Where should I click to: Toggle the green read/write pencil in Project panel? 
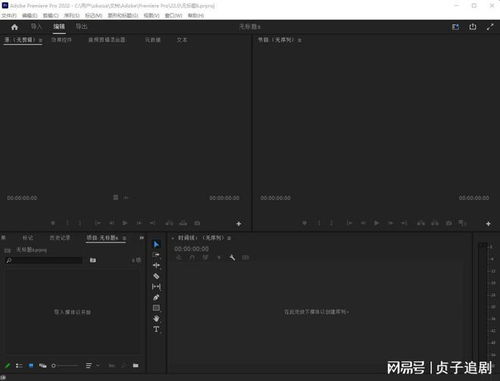point(7,366)
